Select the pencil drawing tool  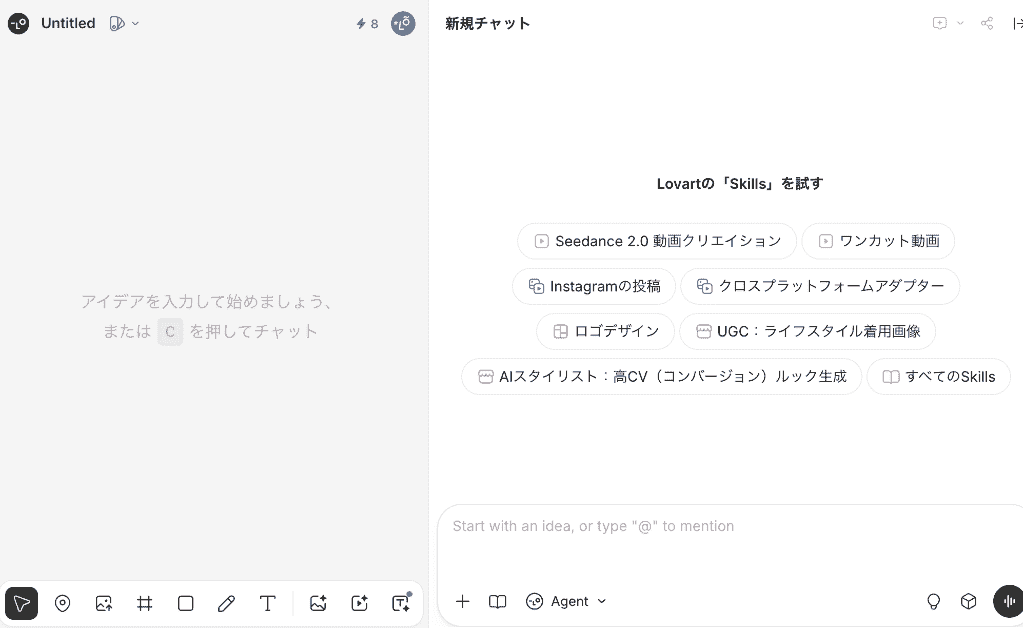coord(226,603)
